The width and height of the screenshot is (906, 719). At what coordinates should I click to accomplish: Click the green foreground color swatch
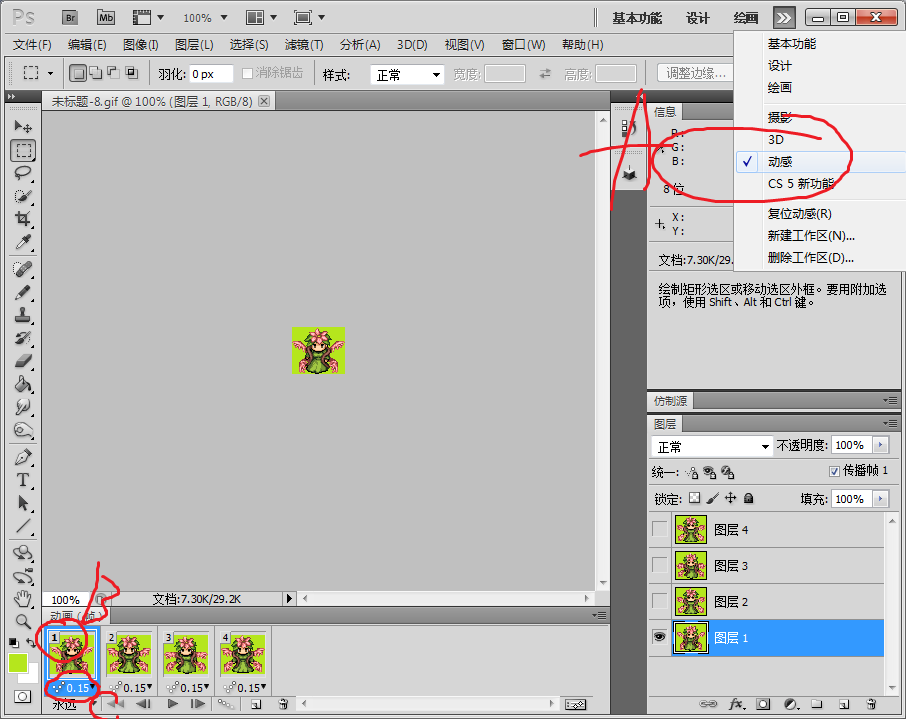click(x=18, y=663)
